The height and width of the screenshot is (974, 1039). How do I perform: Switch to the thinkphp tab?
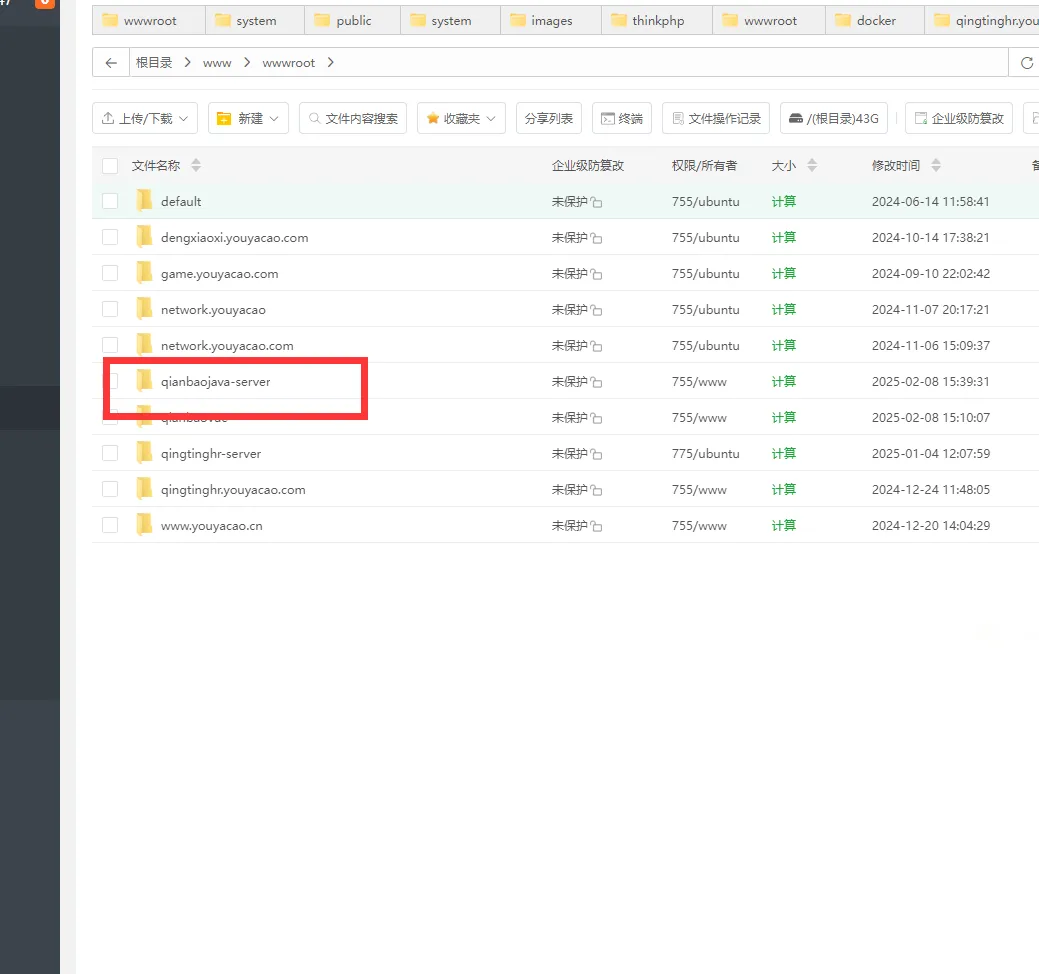tap(657, 20)
